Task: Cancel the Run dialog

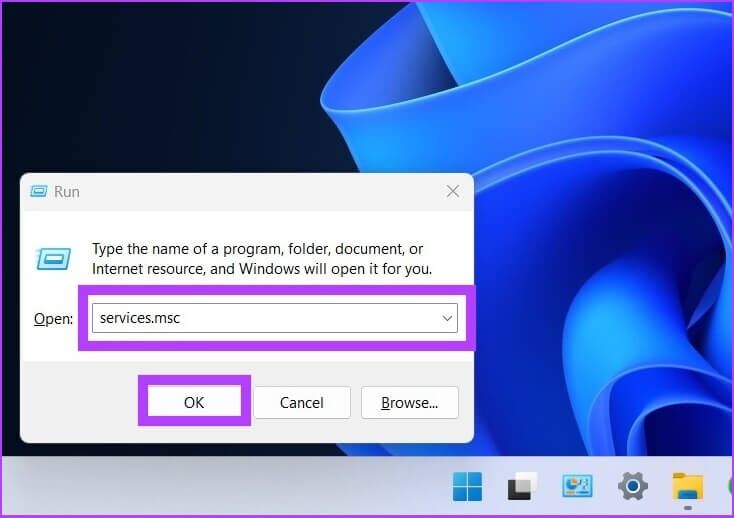Action: pyautogui.click(x=301, y=402)
